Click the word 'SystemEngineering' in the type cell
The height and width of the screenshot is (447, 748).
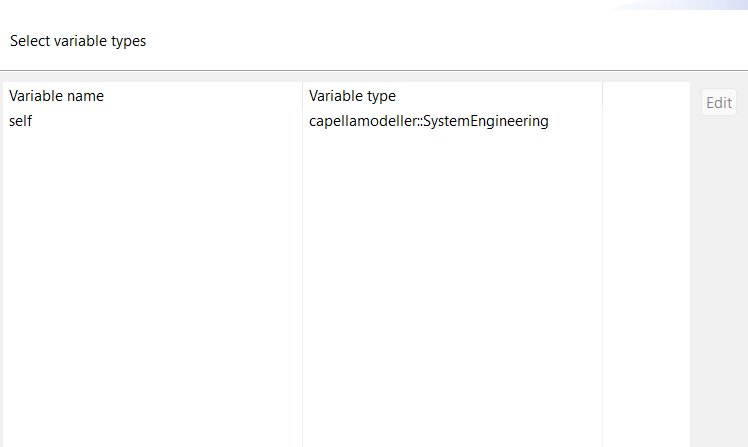click(x=486, y=121)
